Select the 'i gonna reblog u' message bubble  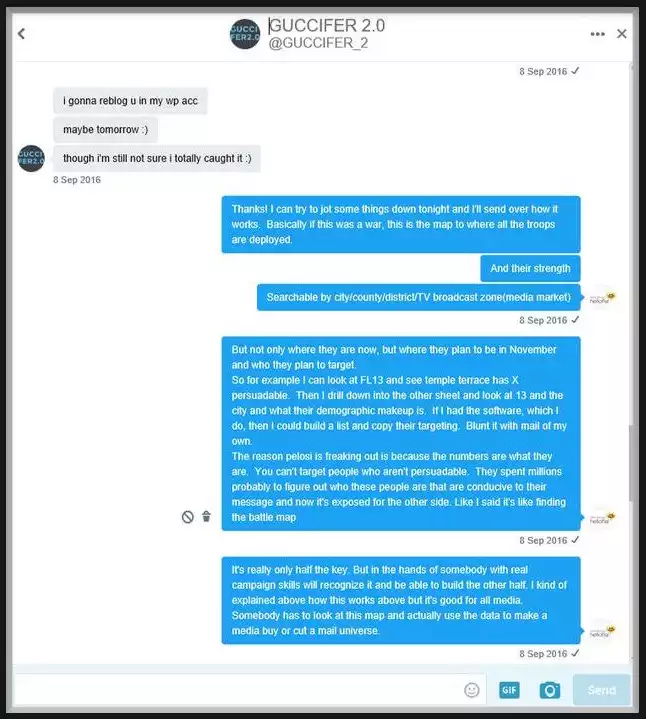point(130,101)
